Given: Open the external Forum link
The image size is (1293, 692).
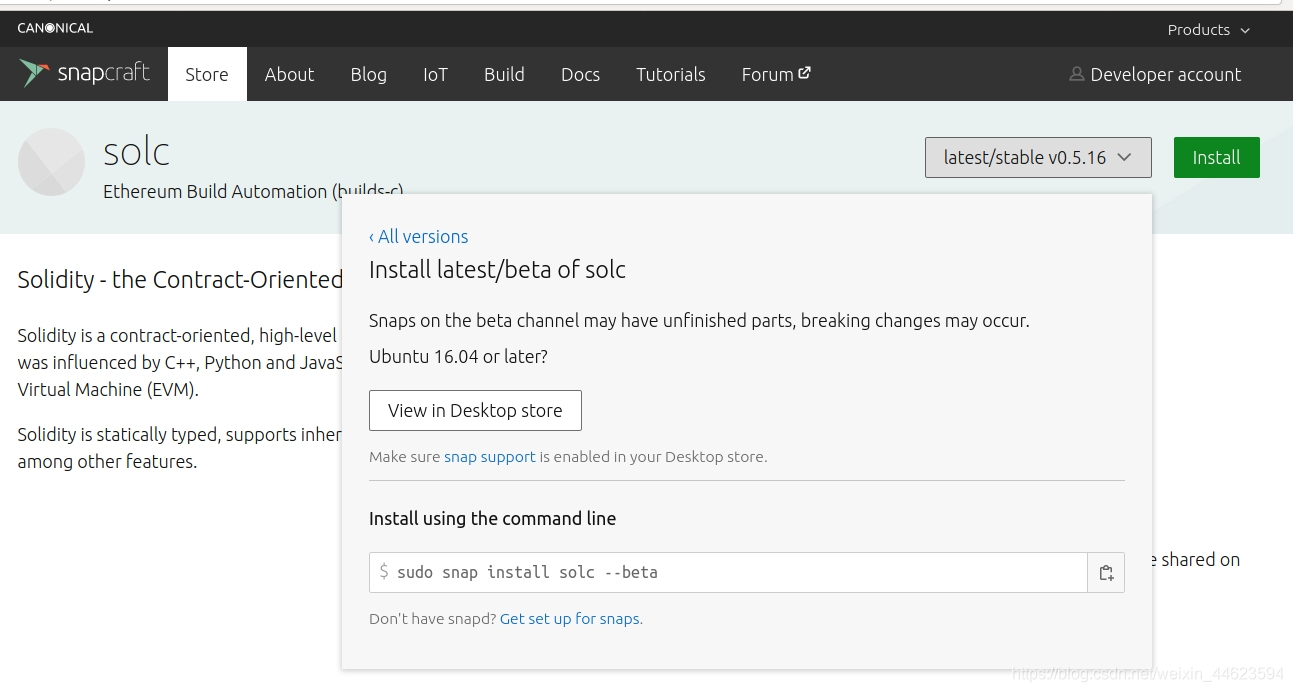Looking at the screenshot, I should point(775,74).
